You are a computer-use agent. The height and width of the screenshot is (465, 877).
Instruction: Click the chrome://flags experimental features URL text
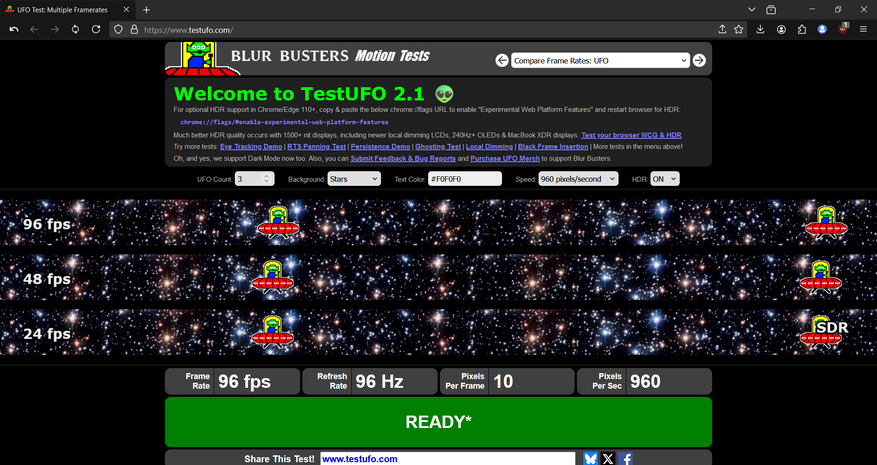(x=285, y=122)
